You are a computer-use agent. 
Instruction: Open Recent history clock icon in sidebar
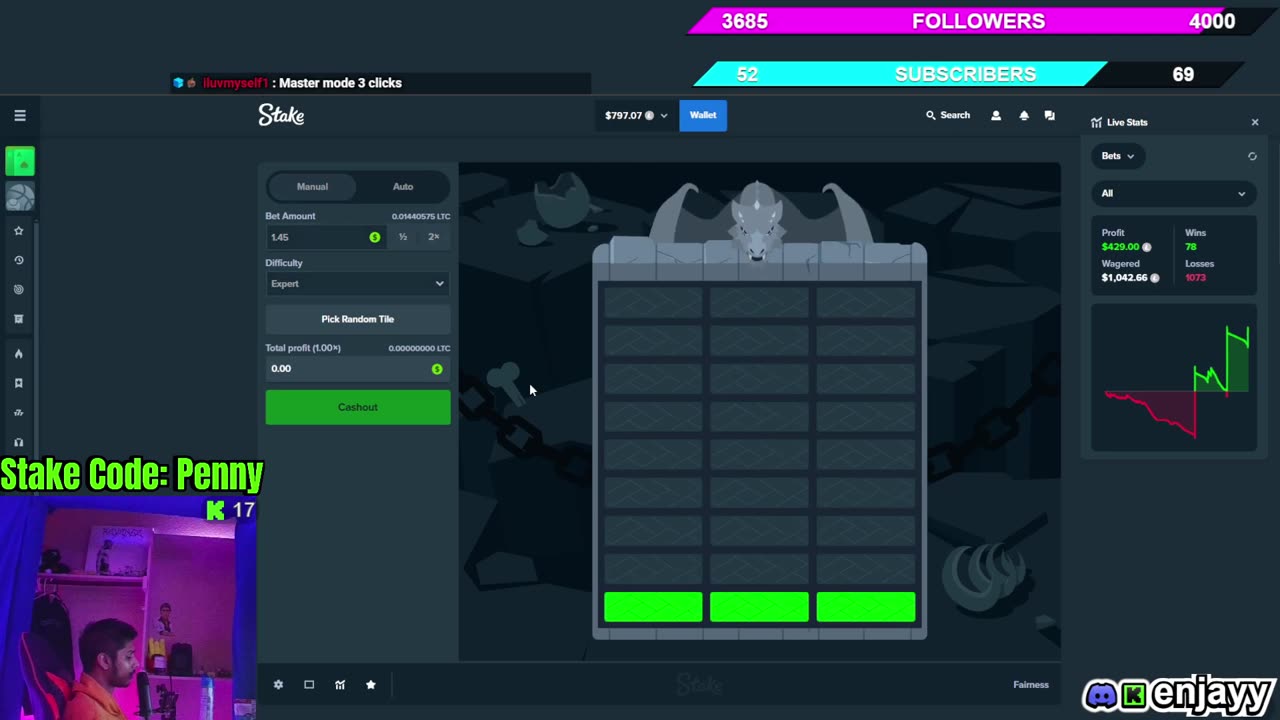[x=18, y=260]
